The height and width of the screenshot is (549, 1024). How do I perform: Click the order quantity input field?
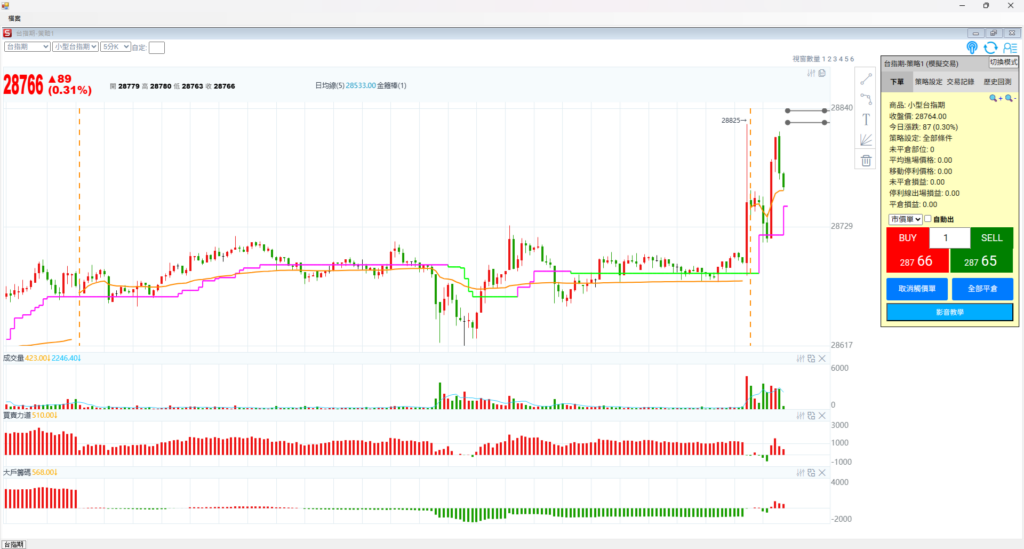[949, 238]
